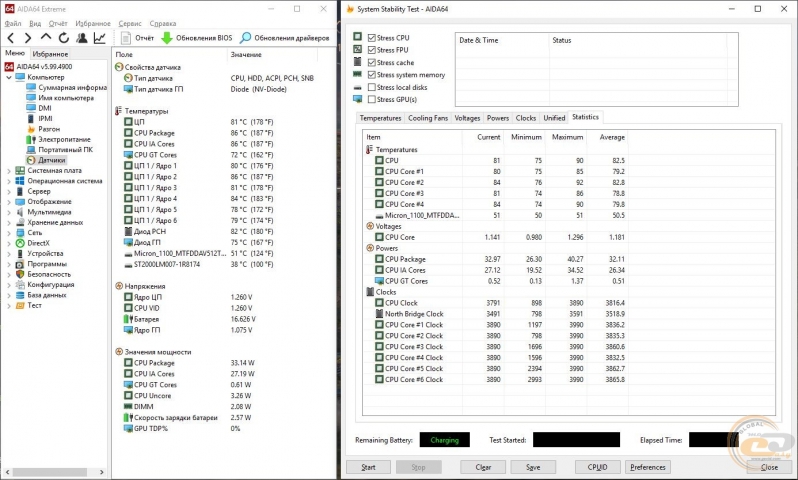Enable the Stress local disks checkbox
The height and width of the screenshot is (480, 798).
372,87
